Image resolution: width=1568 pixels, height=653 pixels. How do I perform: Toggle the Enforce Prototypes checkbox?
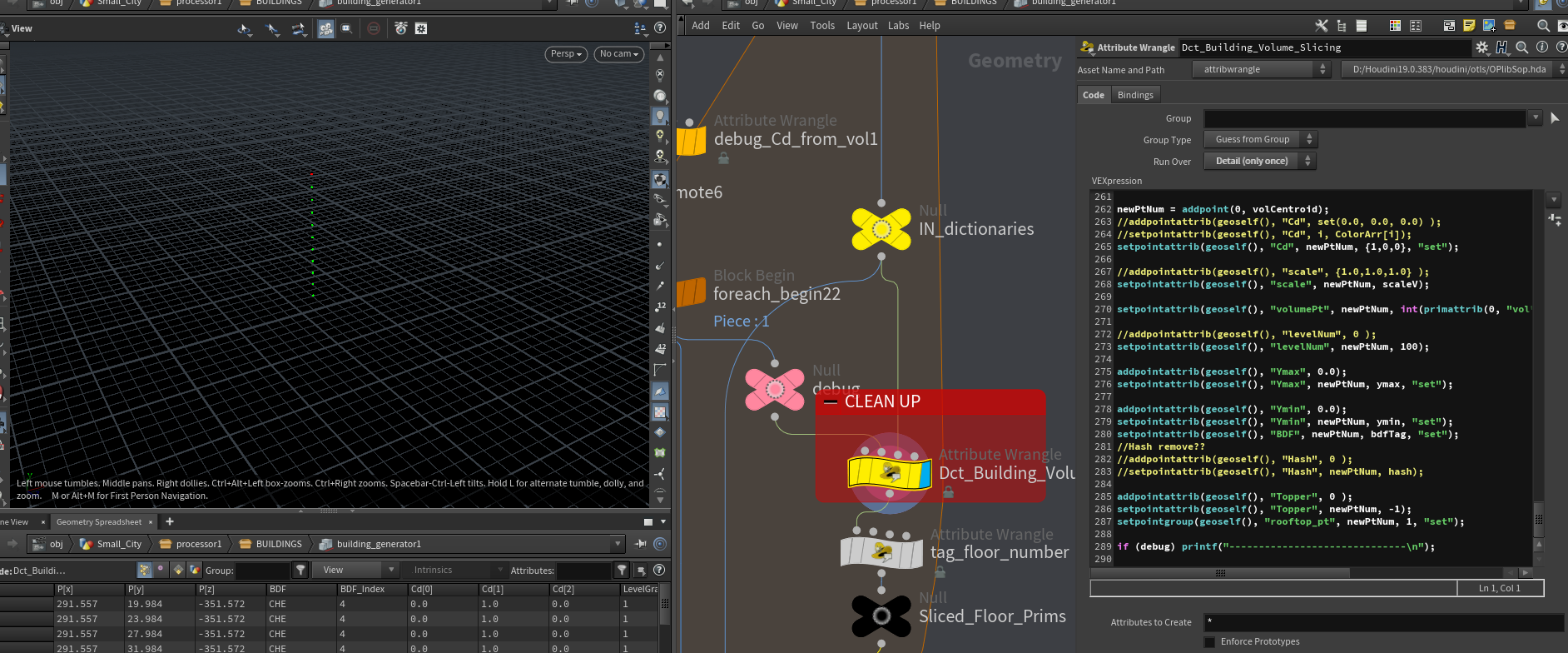1209,641
